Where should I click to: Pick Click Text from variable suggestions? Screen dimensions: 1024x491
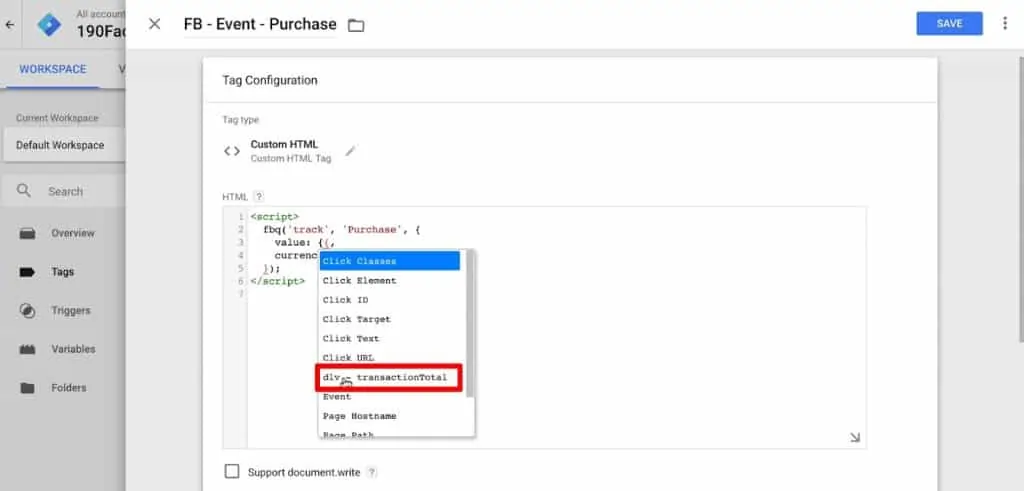coord(389,338)
